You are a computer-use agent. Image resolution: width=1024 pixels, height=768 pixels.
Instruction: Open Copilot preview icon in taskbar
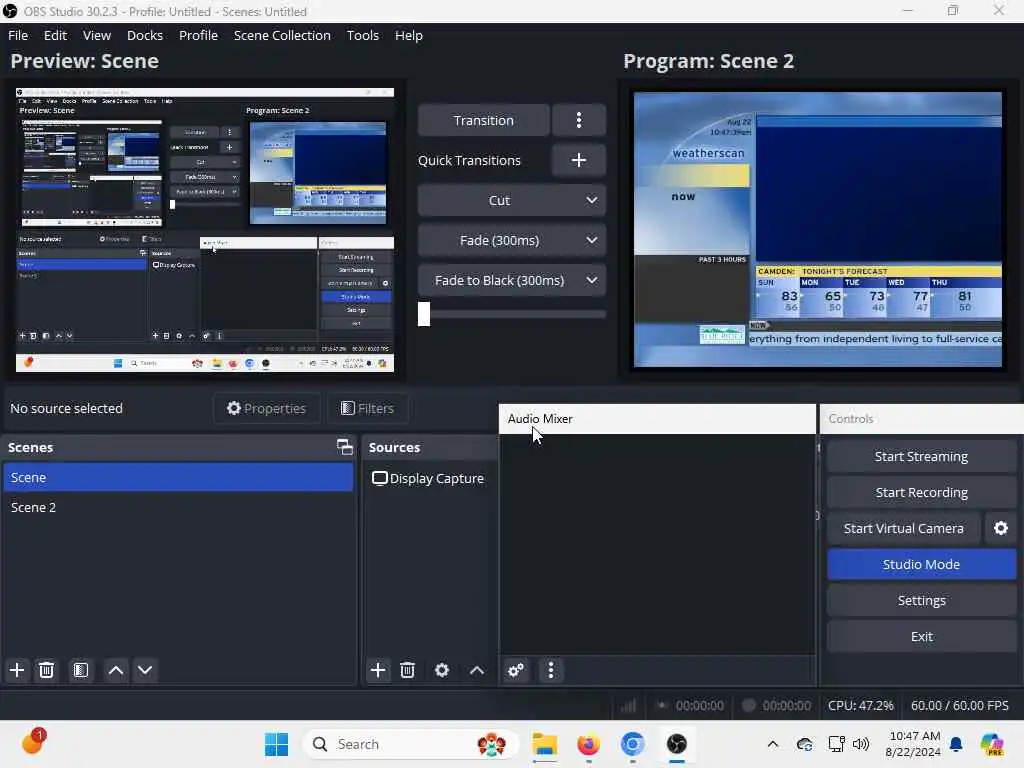[x=992, y=744]
